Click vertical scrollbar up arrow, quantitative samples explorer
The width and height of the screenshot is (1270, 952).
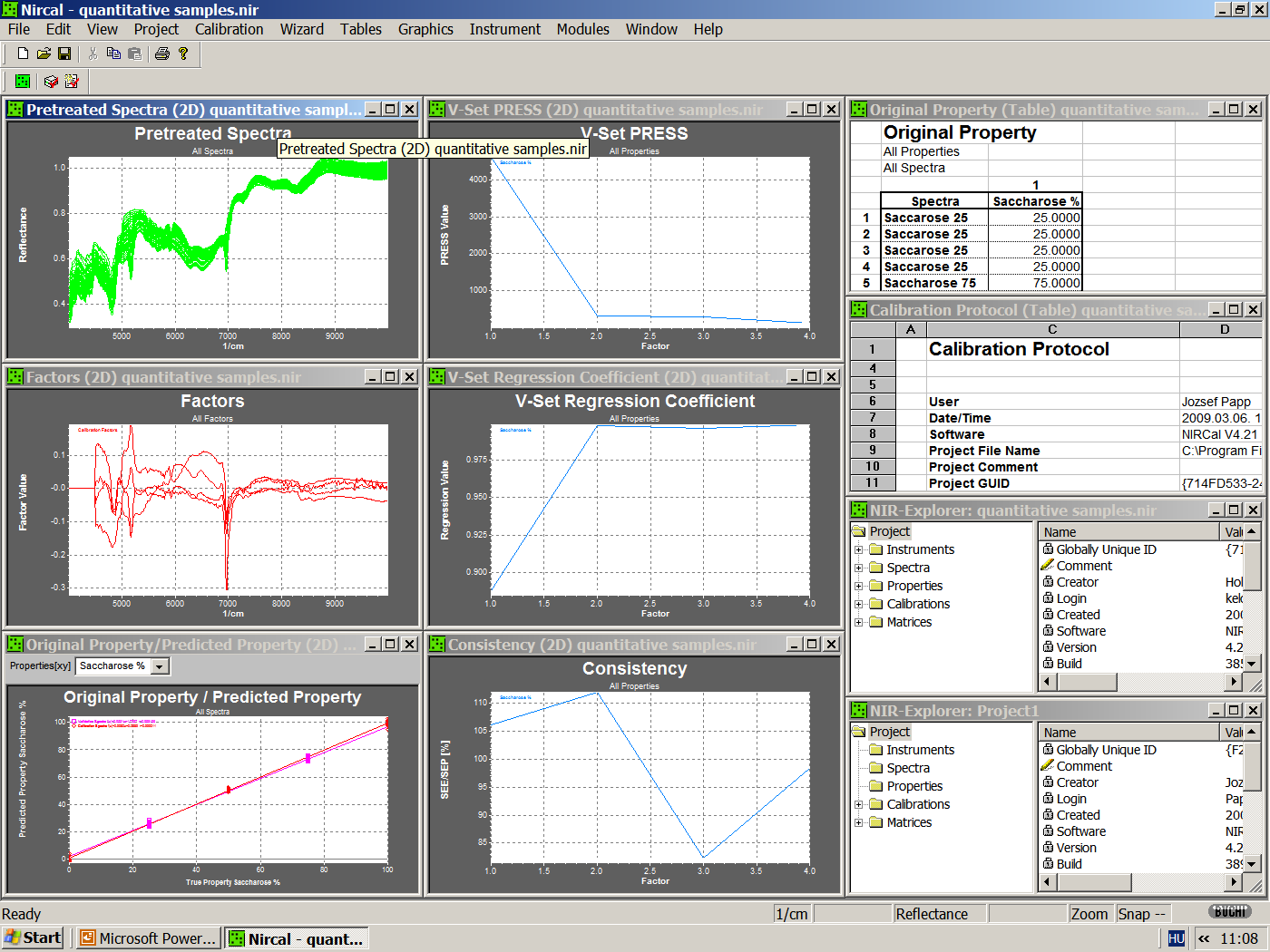(x=1252, y=531)
